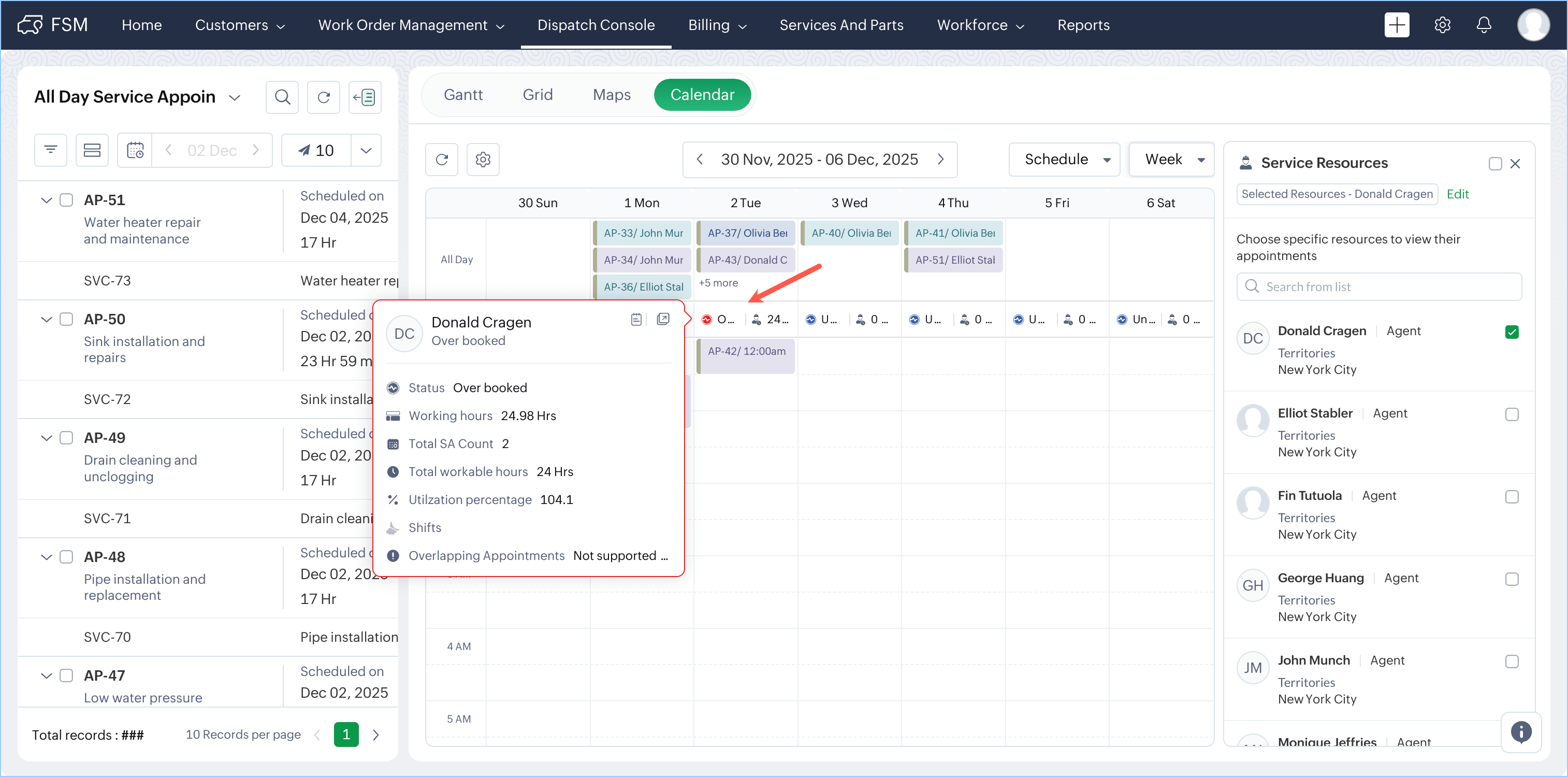Uncheck Donald Cragen resource checkbox
The width and height of the screenshot is (1568, 777).
click(1512, 332)
